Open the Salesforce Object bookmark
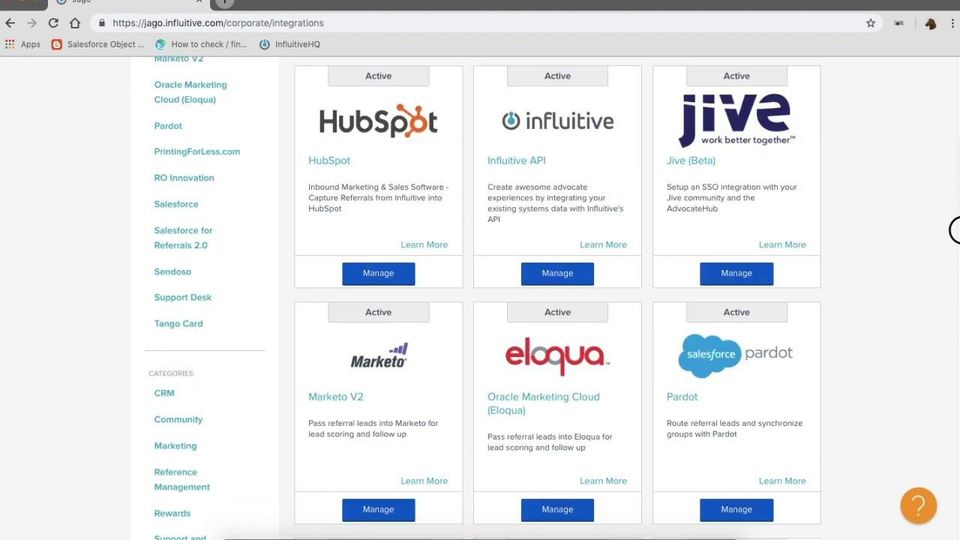 [98, 44]
